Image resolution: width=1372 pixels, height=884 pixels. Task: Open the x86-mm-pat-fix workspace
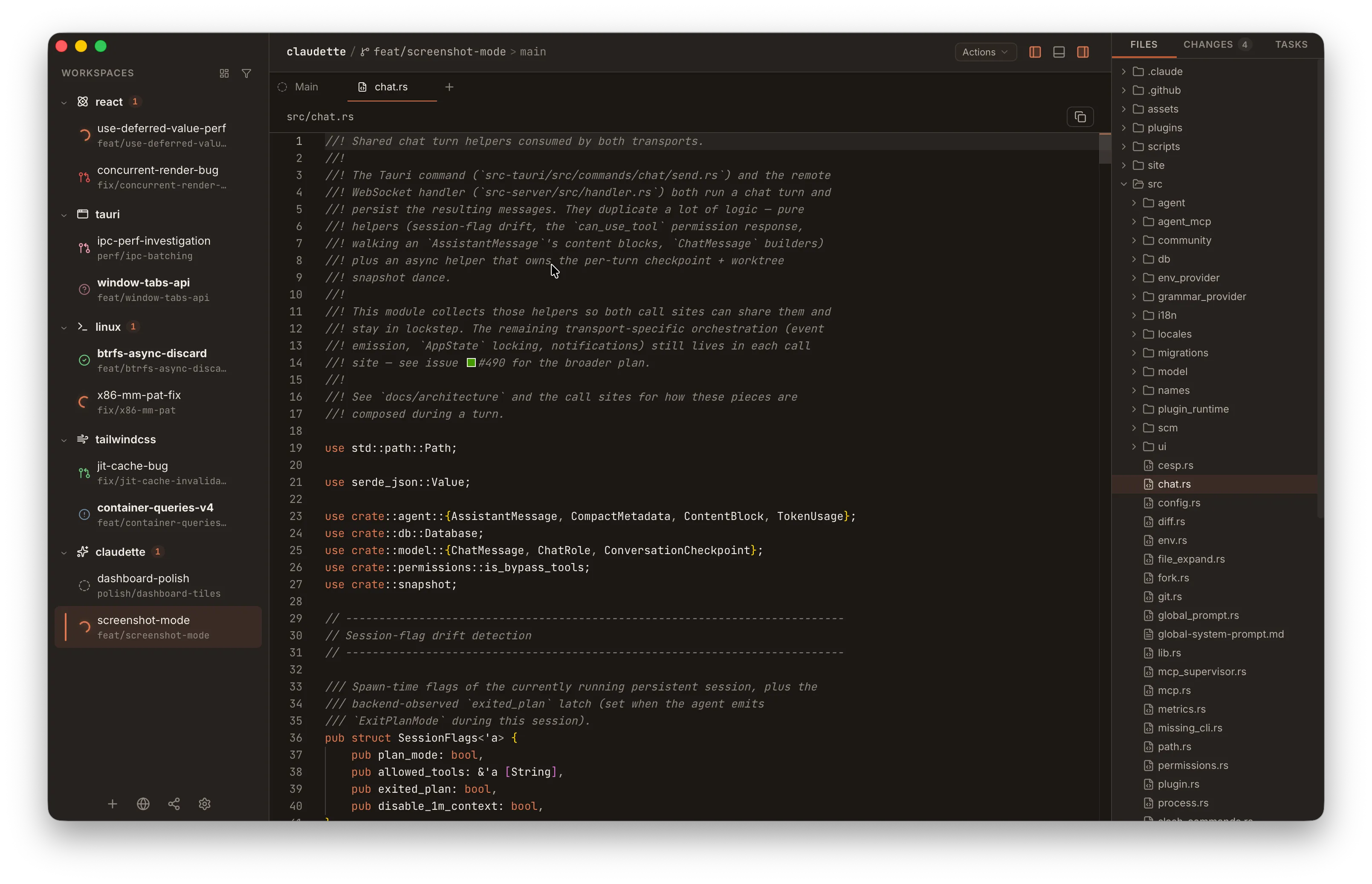click(158, 402)
